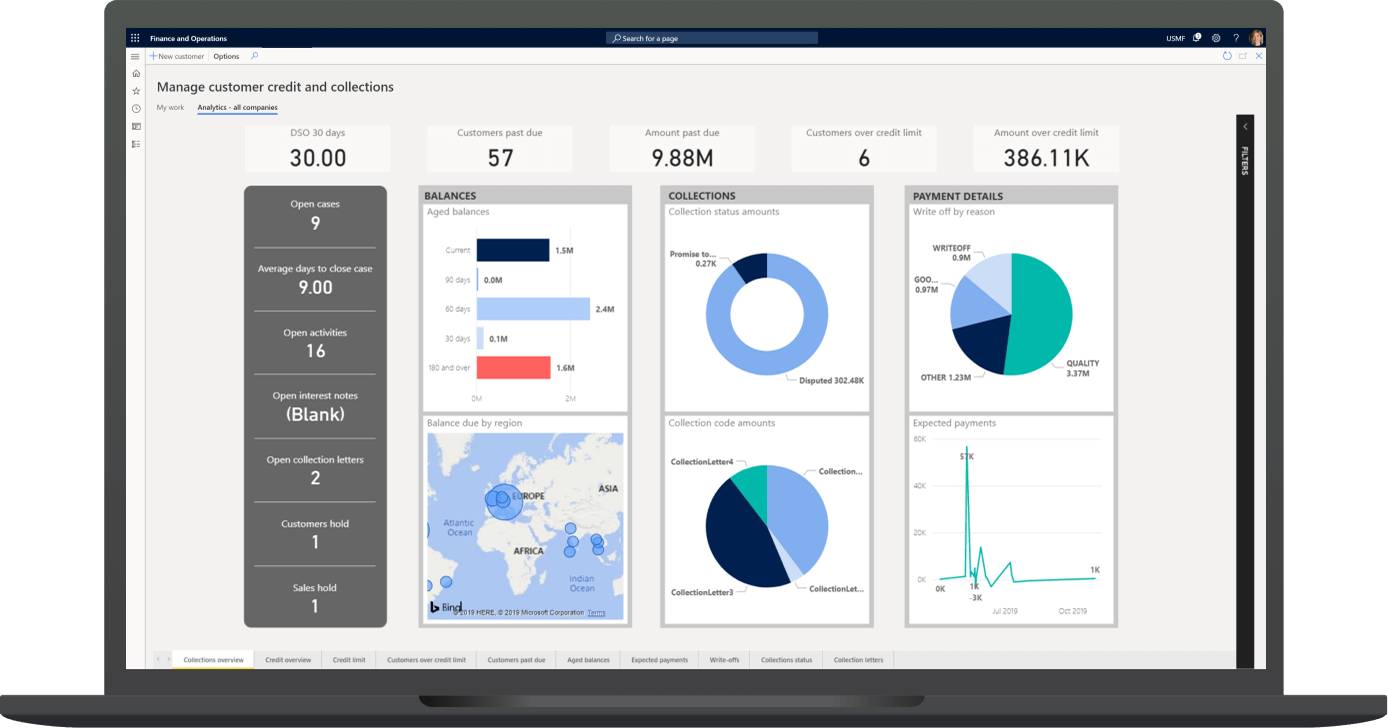Go to Home via sidebar icon

[x=136, y=73]
